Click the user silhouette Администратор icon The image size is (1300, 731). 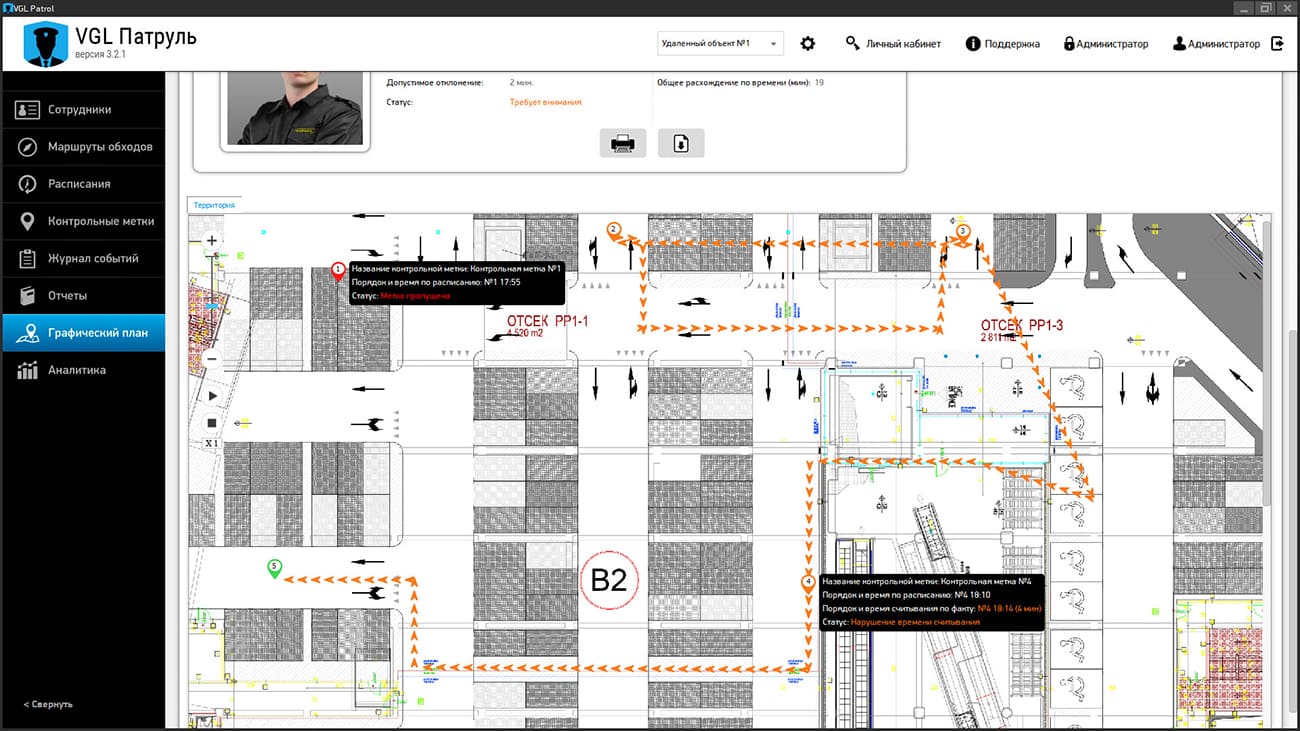[1180, 44]
